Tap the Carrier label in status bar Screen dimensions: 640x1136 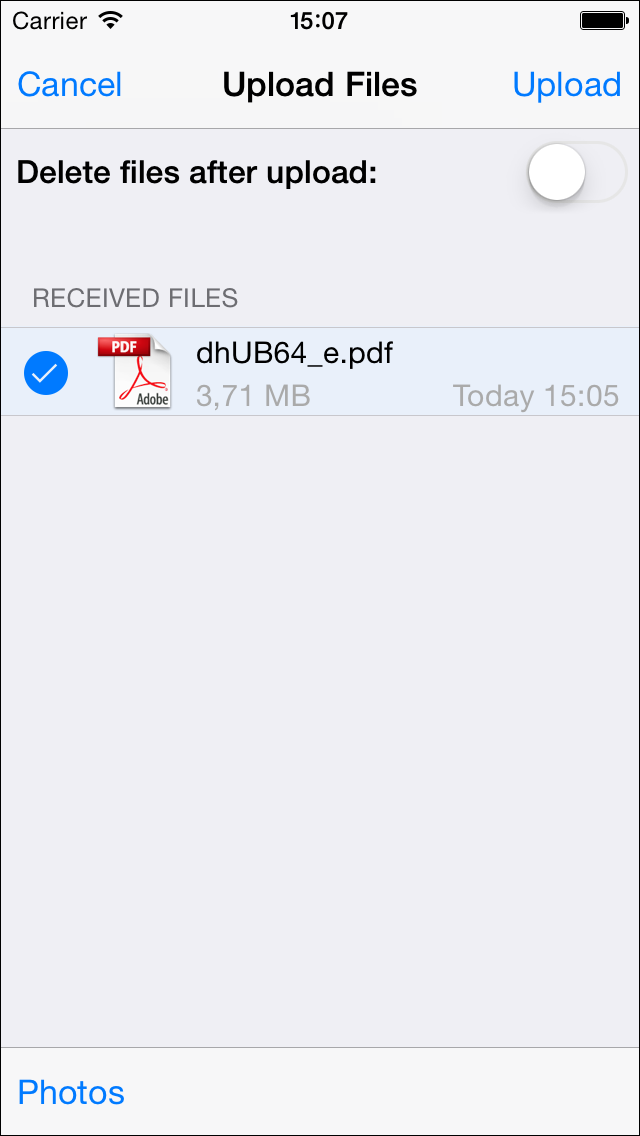[51, 21]
